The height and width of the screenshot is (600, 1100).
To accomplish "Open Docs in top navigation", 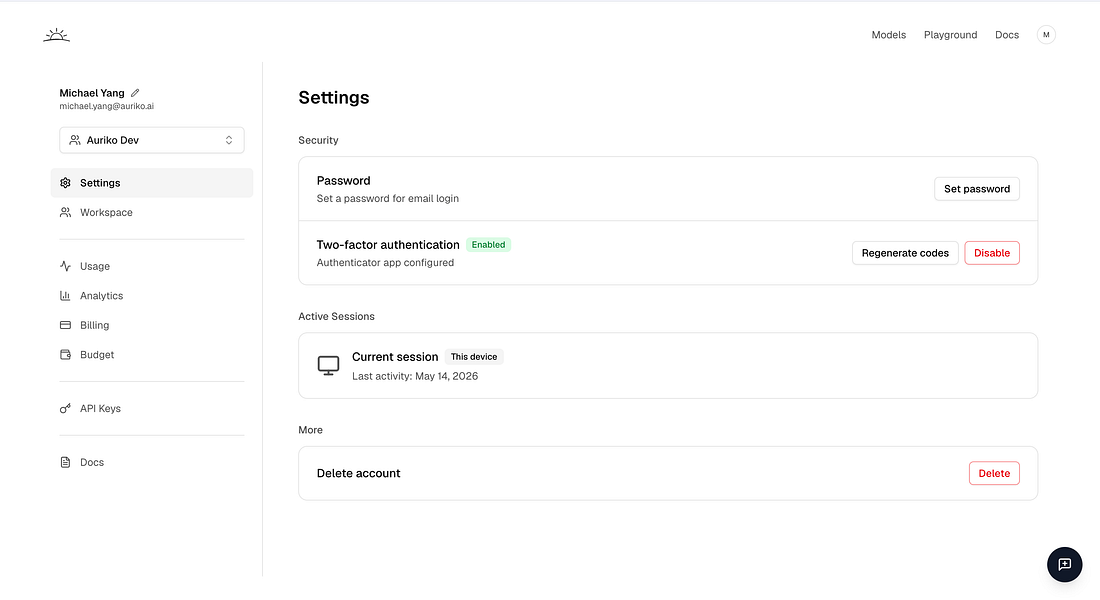I will tap(1007, 35).
